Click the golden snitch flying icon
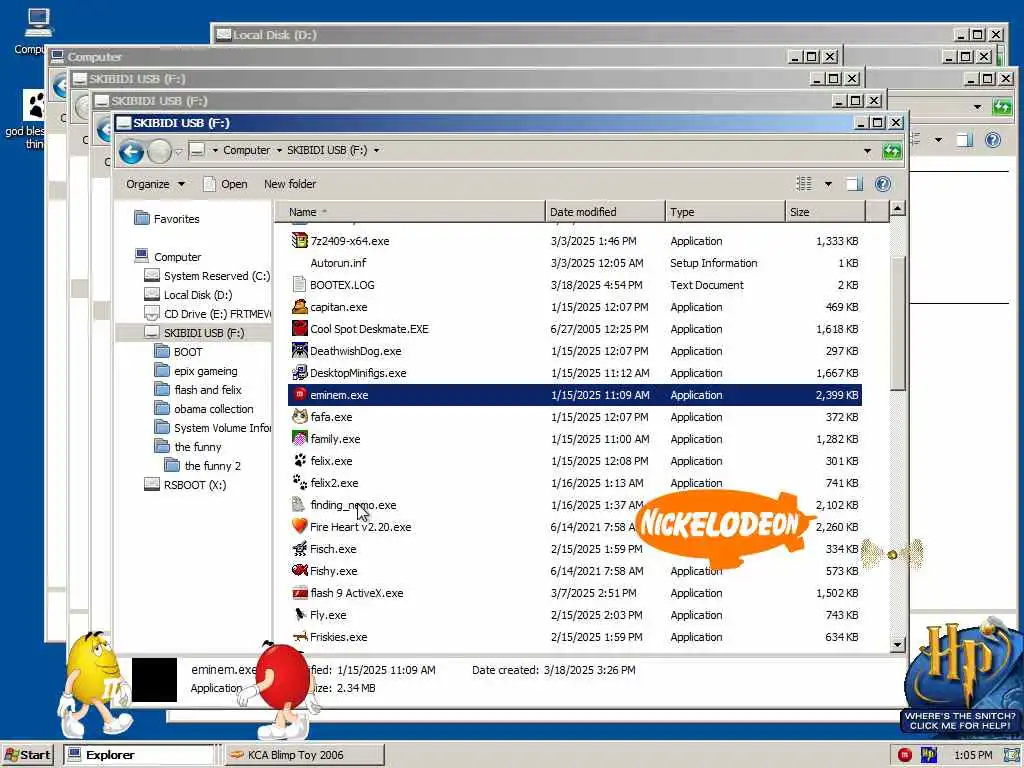 892,554
